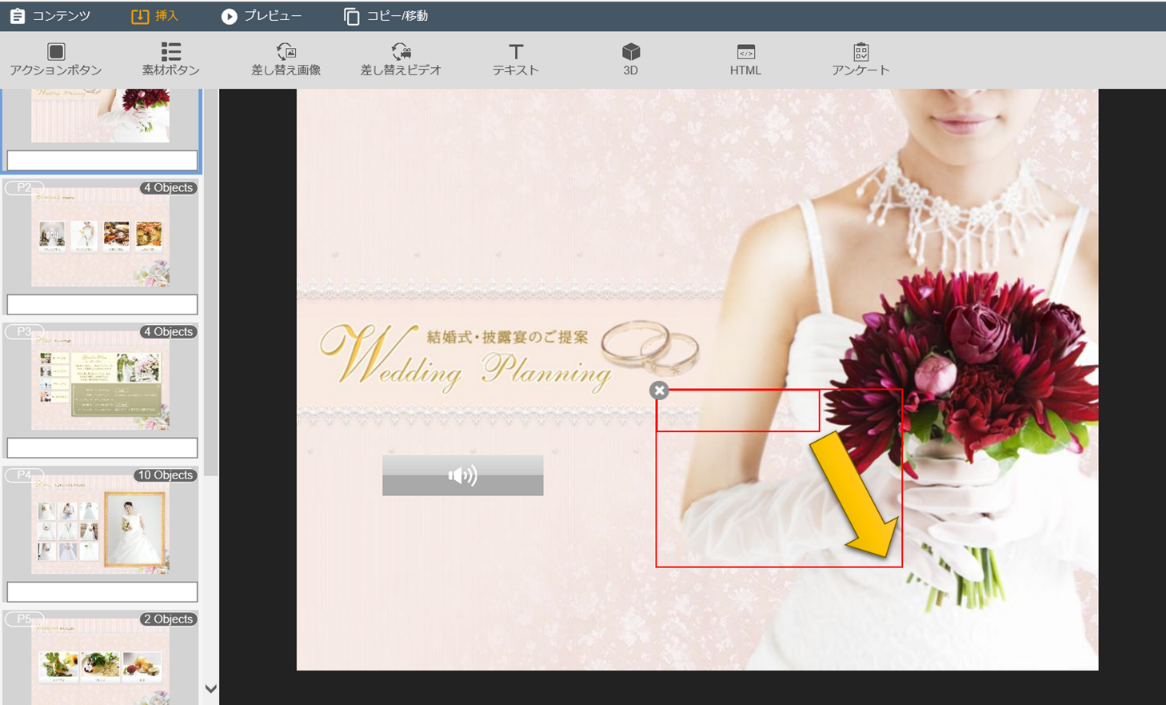Click the name field under page P2
1166x705 pixels.
pyautogui.click(x=102, y=304)
